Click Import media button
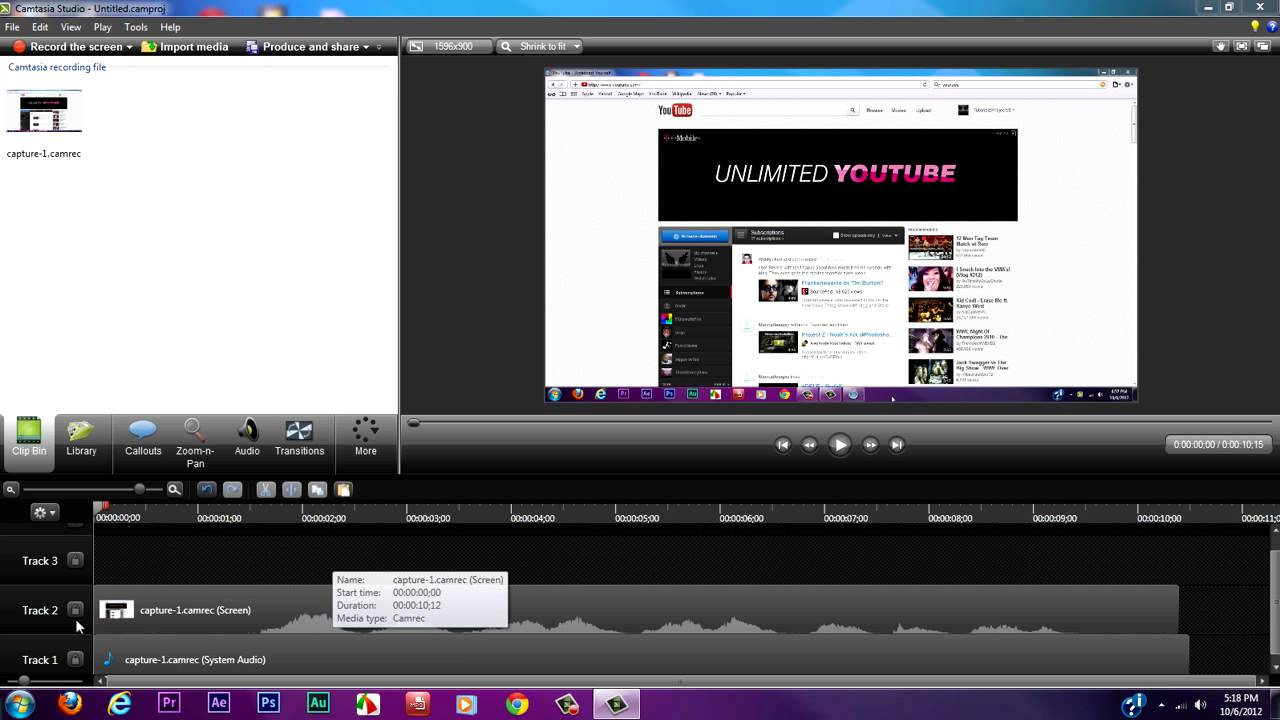The width and height of the screenshot is (1280, 720). pos(185,47)
